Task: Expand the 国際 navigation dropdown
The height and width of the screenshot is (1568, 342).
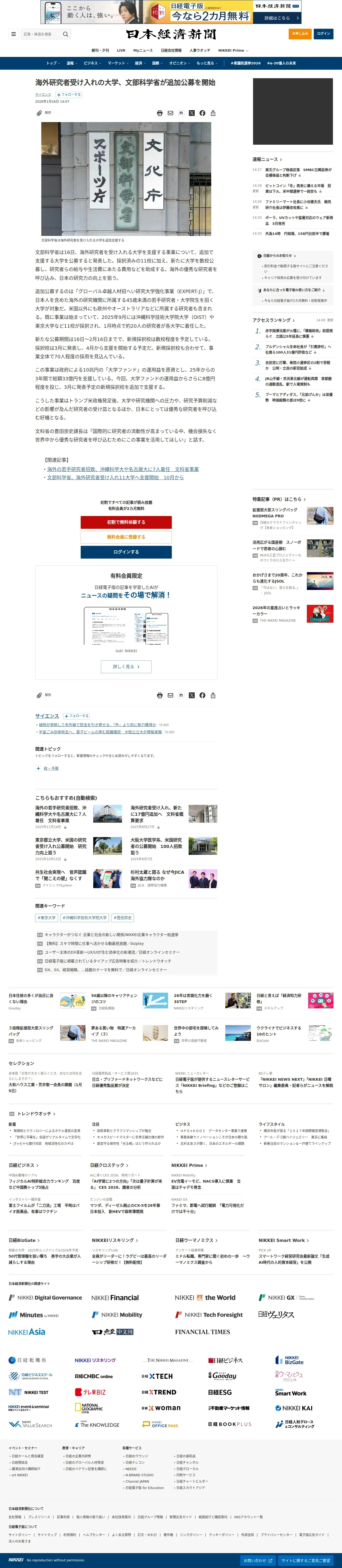Action: click(x=157, y=63)
